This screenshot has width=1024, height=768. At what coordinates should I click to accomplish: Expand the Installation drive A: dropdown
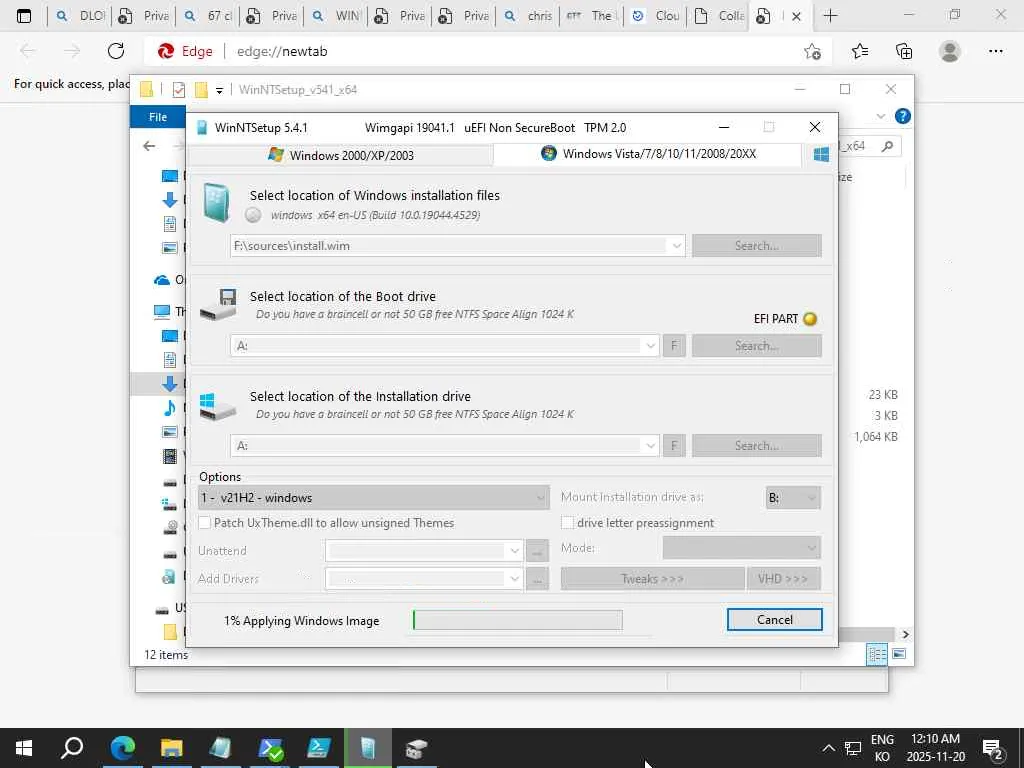650,445
